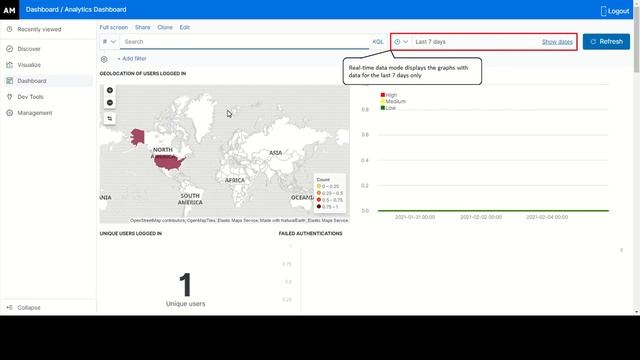Go to Visualize section
The height and width of the screenshot is (360, 640).
click(29, 64)
